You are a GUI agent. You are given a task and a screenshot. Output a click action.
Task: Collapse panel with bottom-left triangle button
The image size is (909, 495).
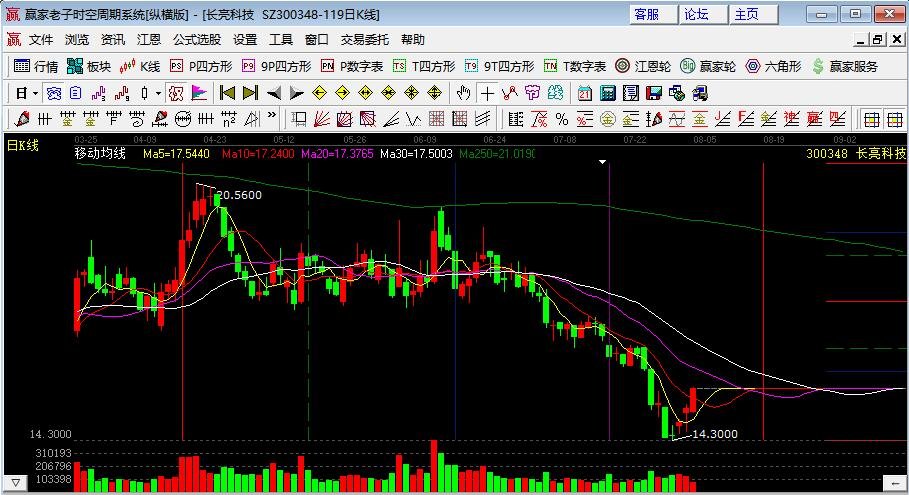click(x=15, y=482)
